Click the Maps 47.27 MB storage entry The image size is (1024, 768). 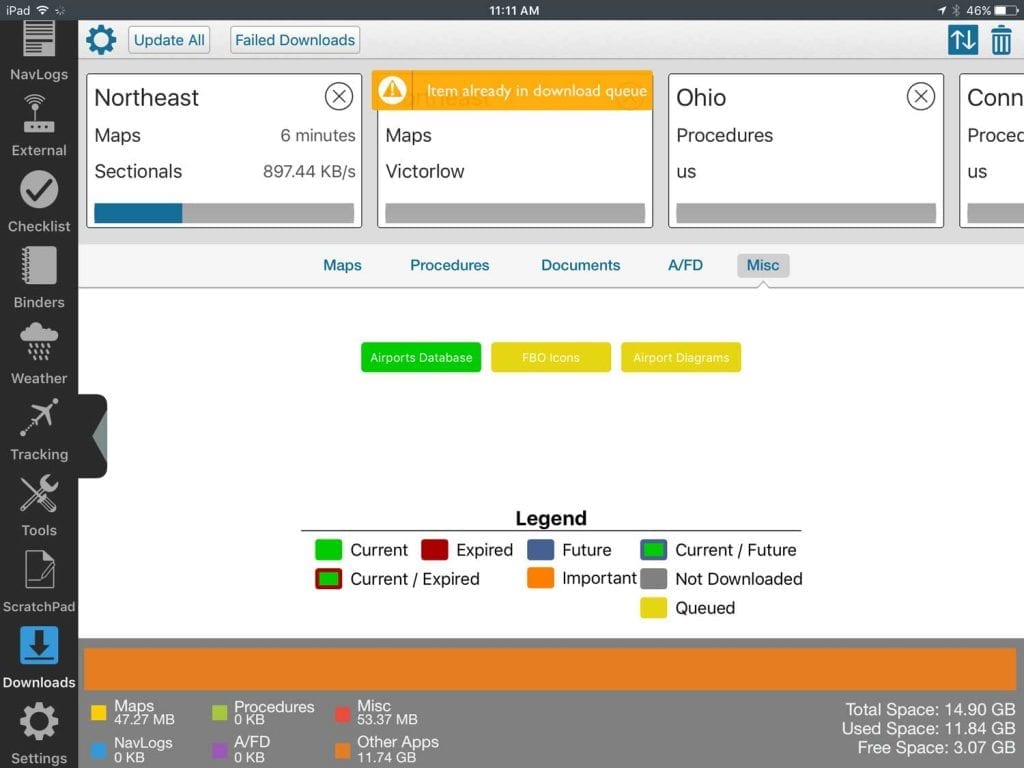pos(133,712)
